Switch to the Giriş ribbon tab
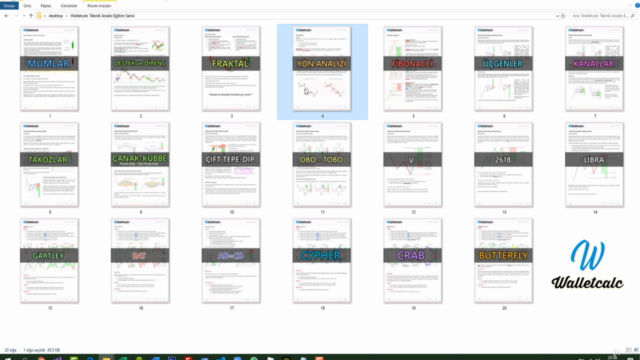This screenshot has width=640, height=360. pos(27,6)
